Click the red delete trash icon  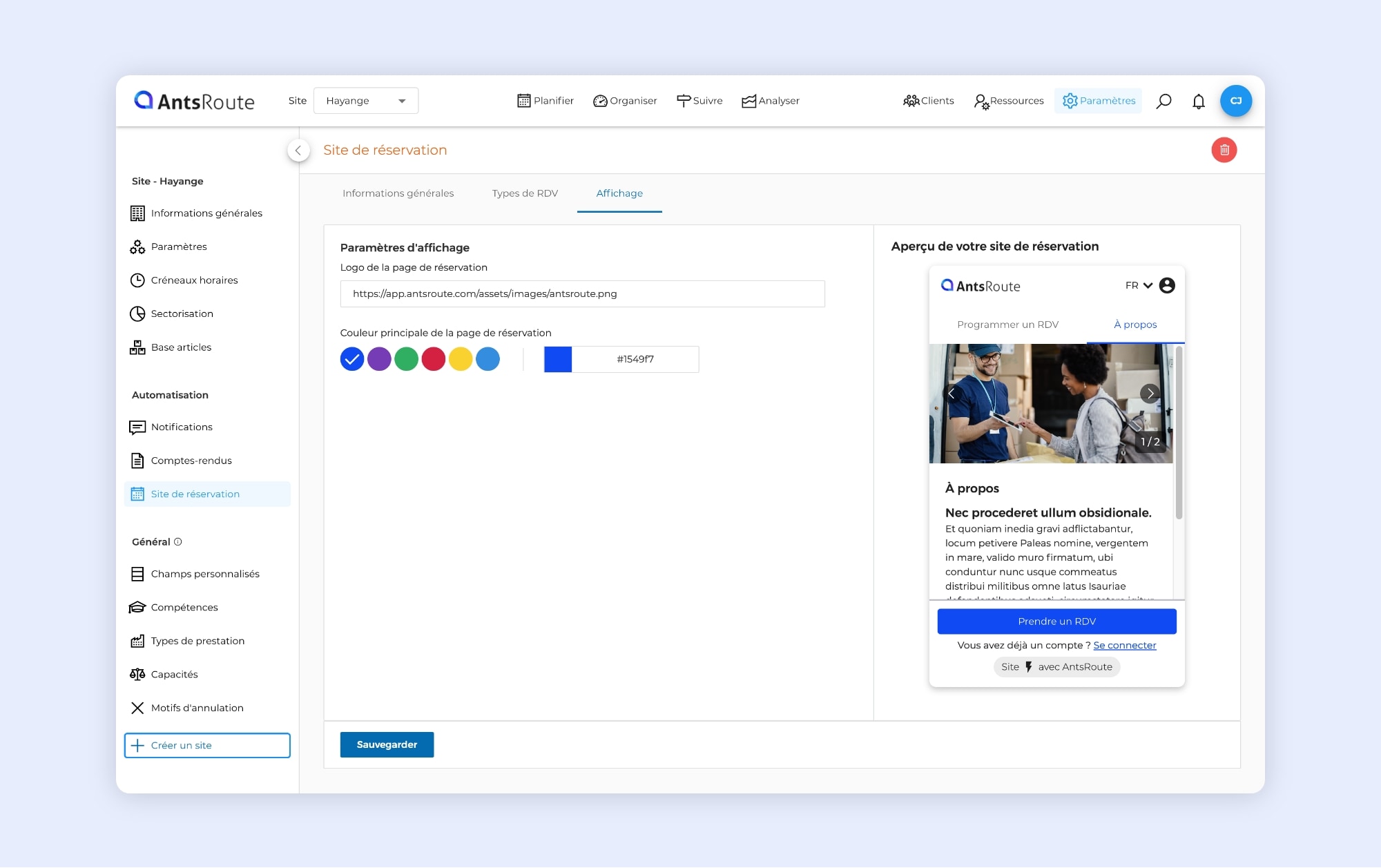pyautogui.click(x=1224, y=150)
